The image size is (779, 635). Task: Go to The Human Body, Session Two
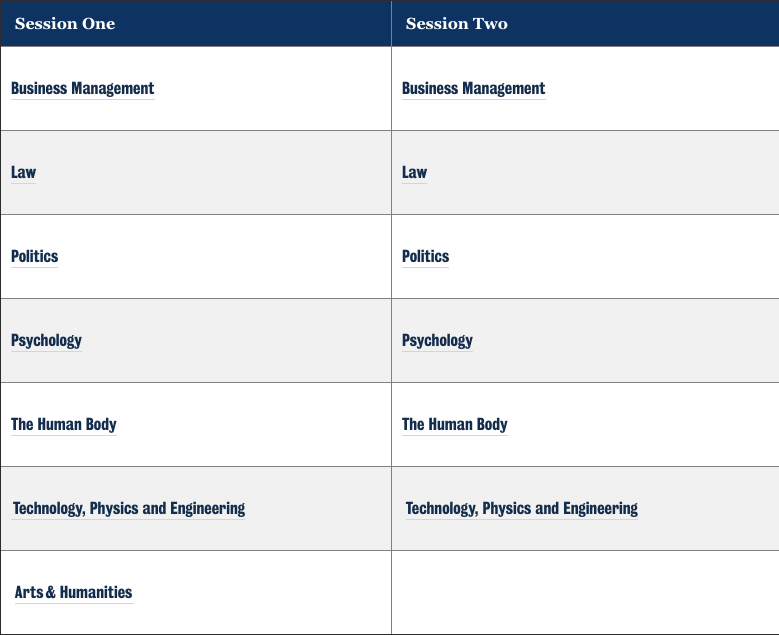click(454, 424)
